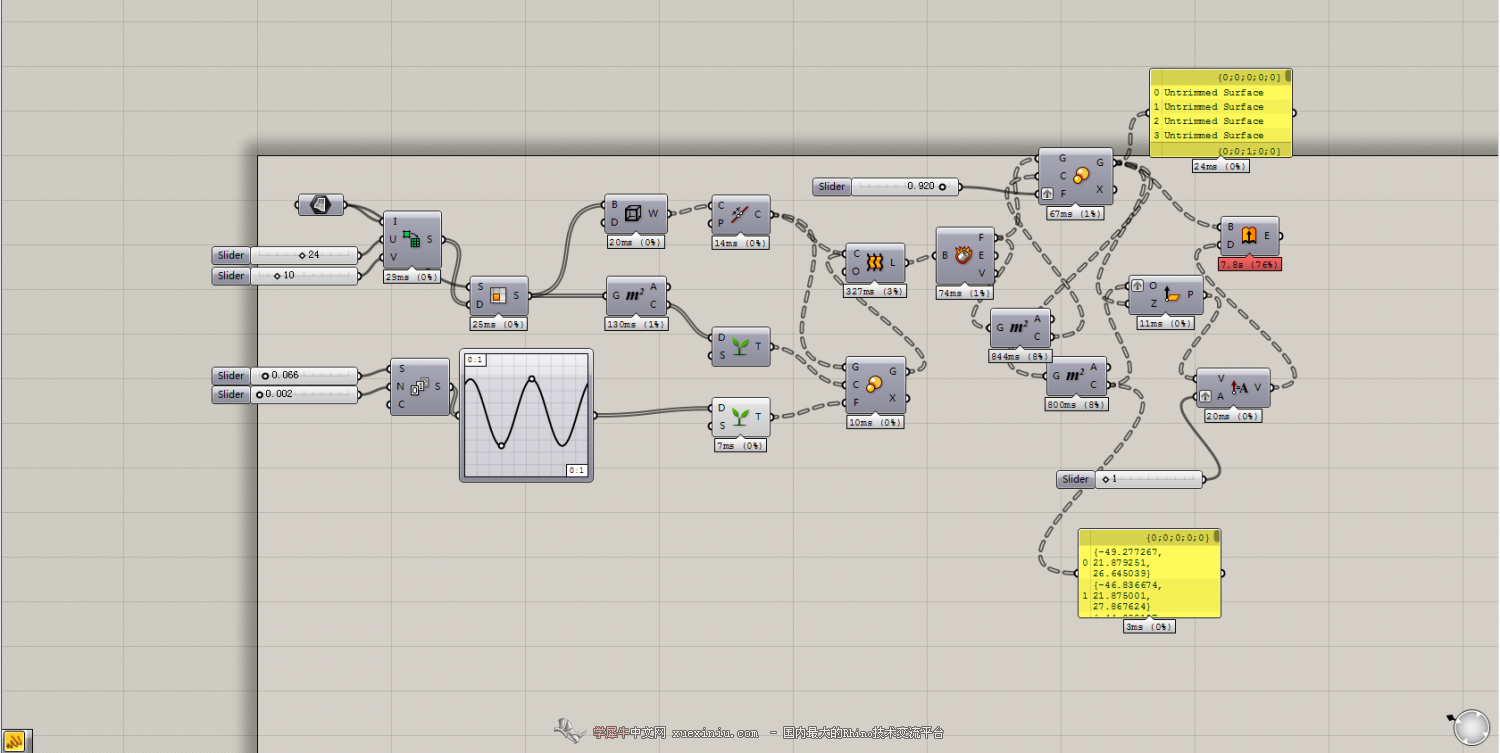Click the Deconstruct Brep component icon
Screen dimensions: 1500x753
coord(964,255)
